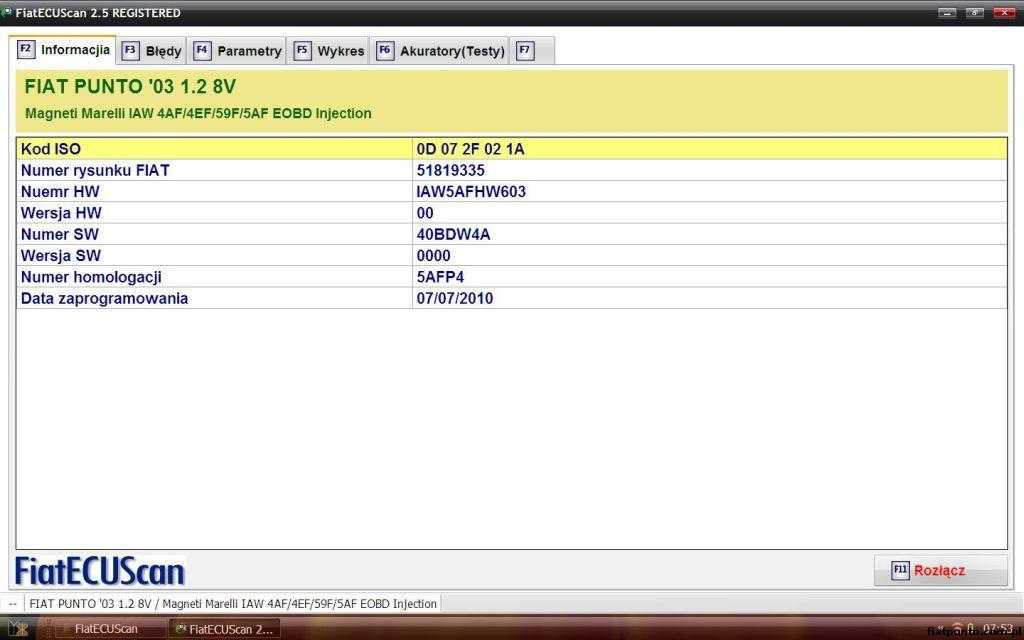Select the value IAW5AFHW603
Image resolution: width=1024 pixels, height=640 pixels.
coord(471,191)
